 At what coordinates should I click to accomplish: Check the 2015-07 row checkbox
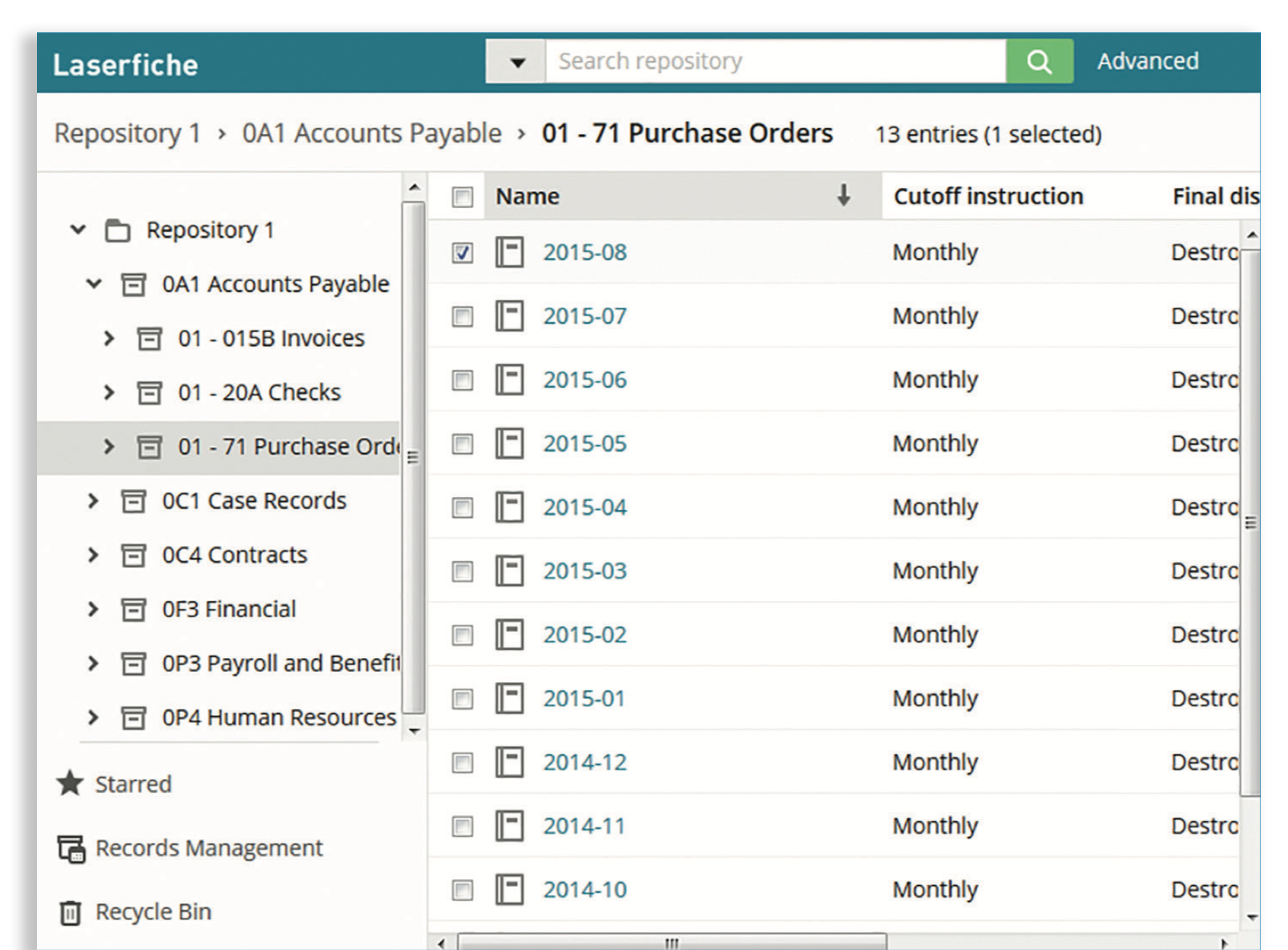(462, 317)
